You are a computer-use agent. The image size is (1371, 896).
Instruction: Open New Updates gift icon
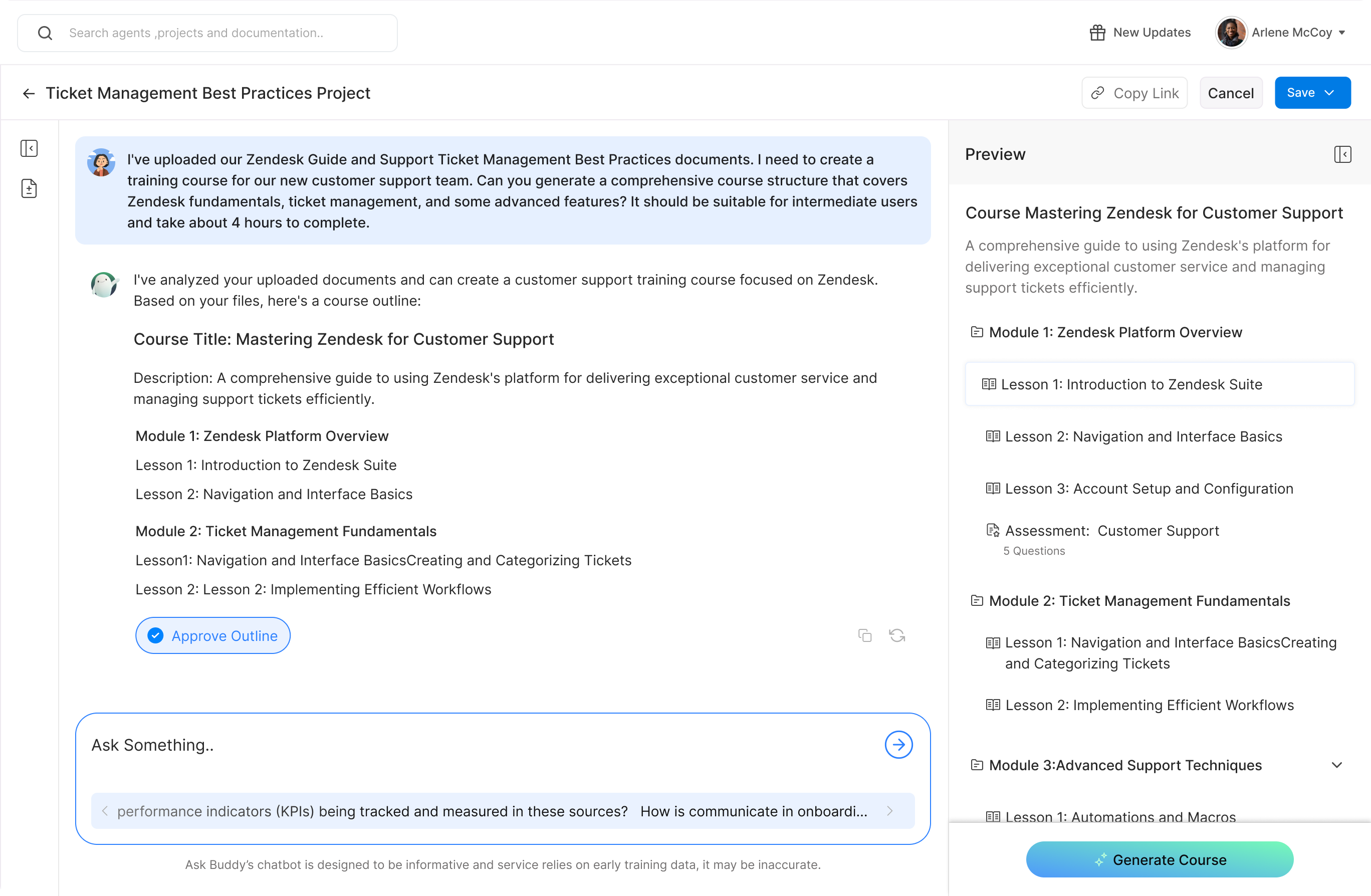pyautogui.click(x=1097, y=33)
